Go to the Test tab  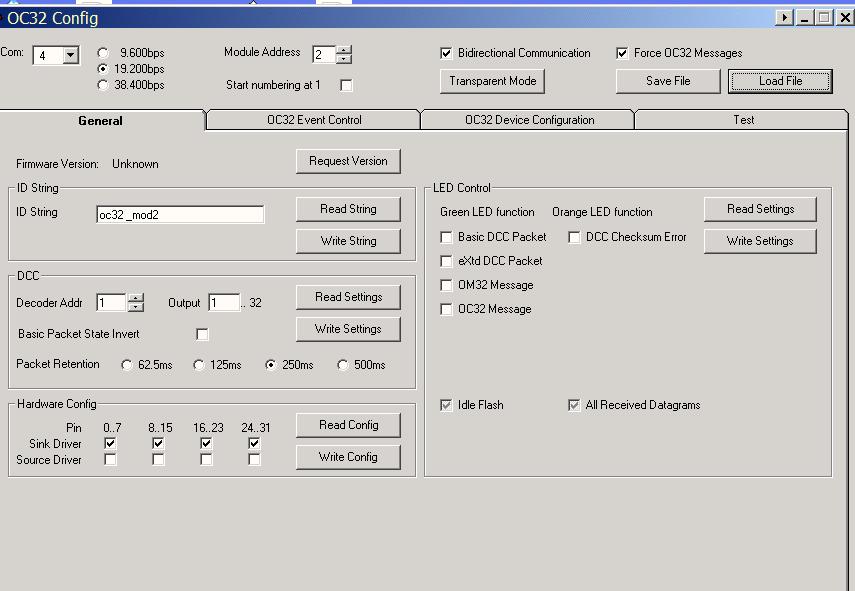point(743,120)
